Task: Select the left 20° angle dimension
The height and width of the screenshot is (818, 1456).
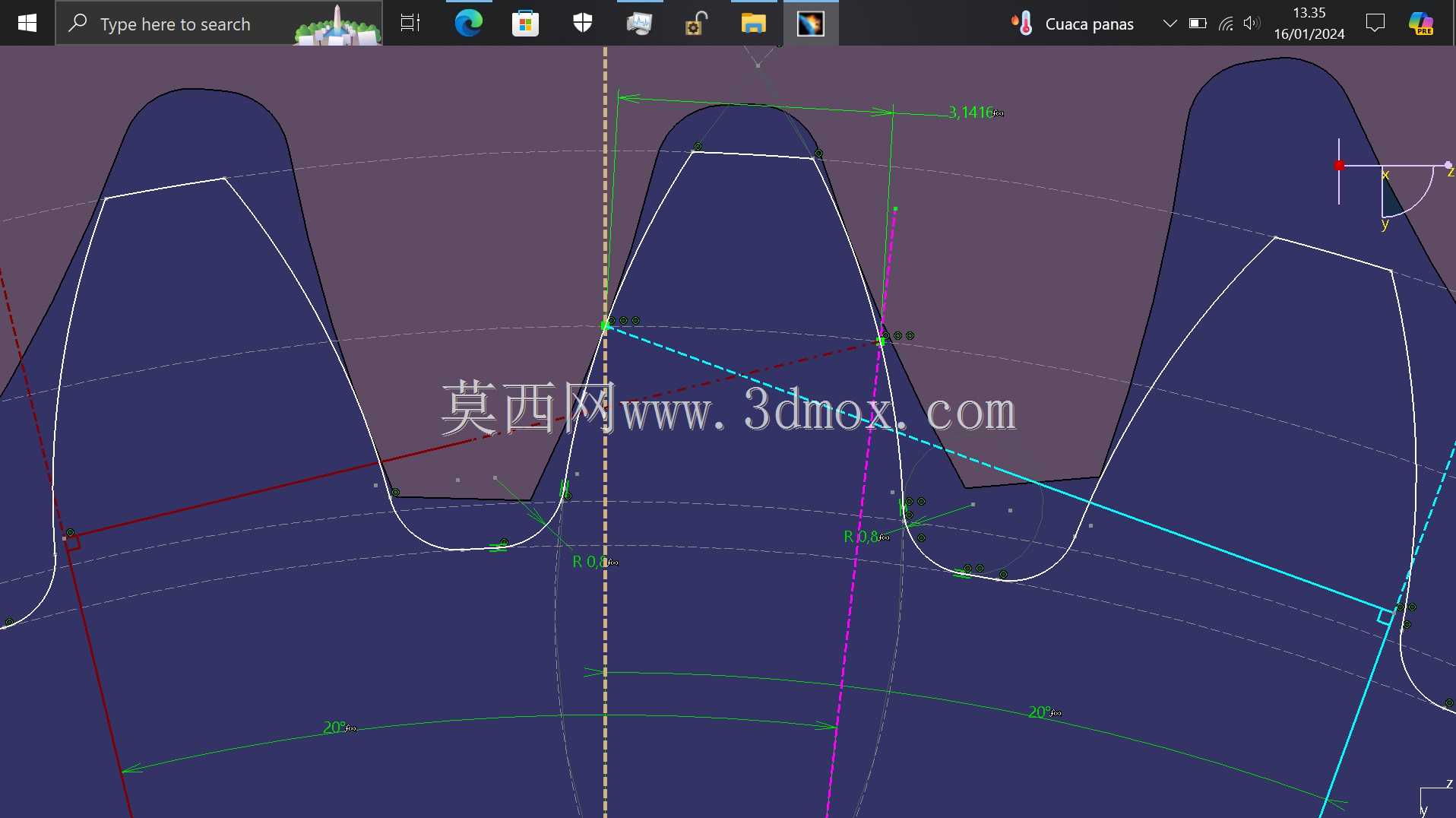Action: (x=334, y=728)
